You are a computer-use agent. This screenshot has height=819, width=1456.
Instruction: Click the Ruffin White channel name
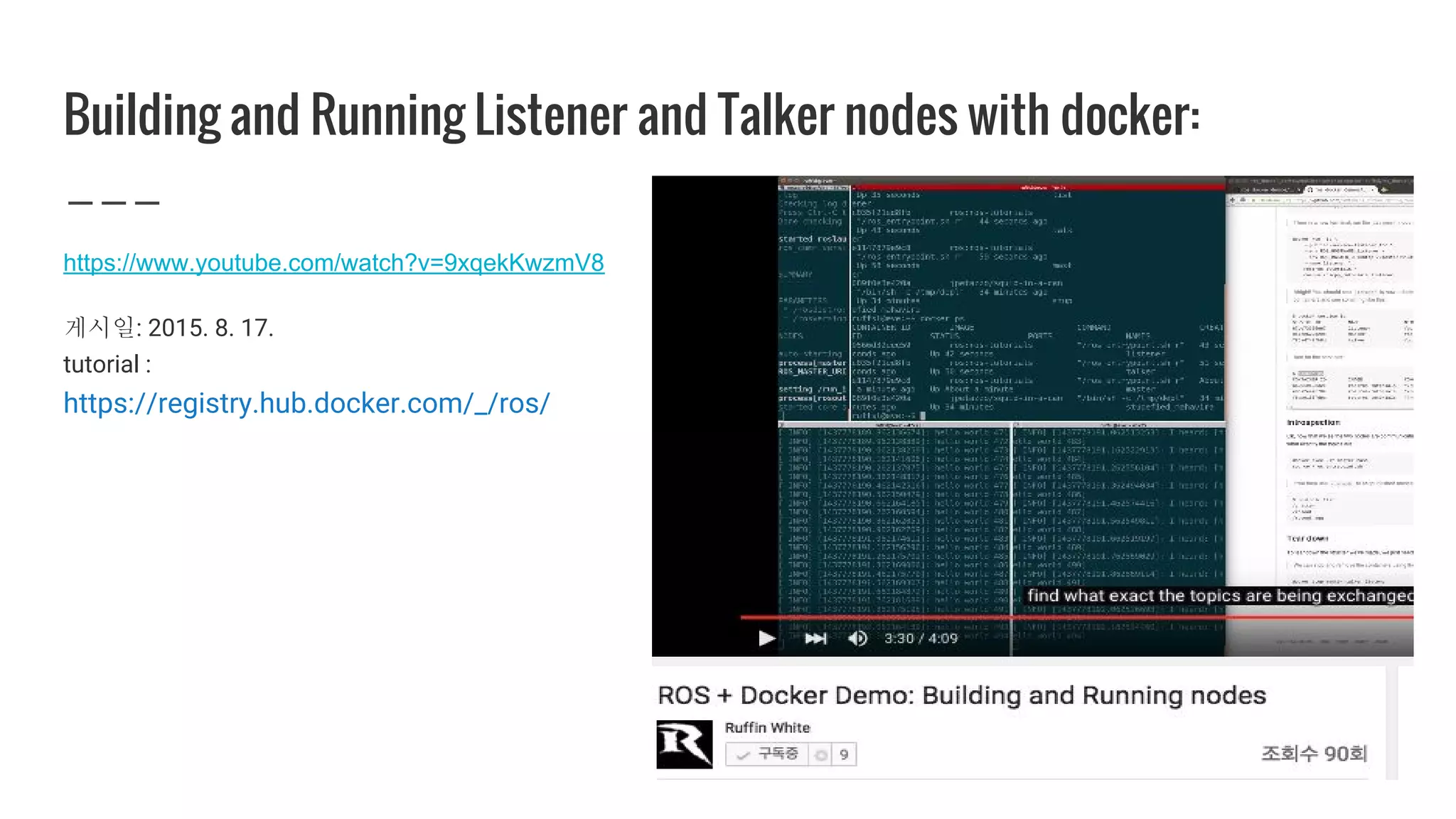[767, 727]
